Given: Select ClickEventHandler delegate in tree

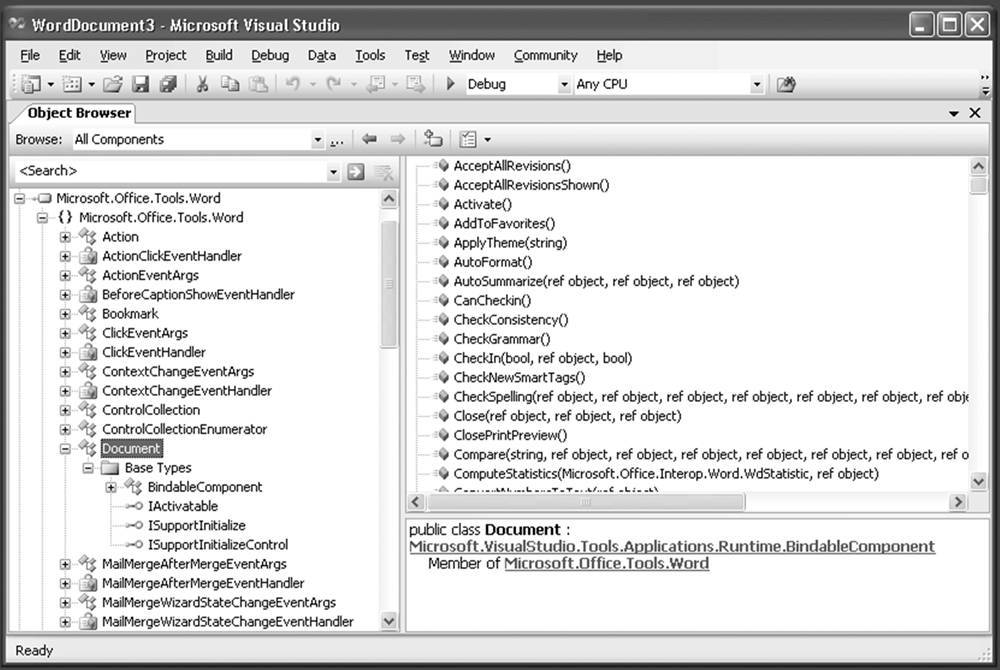Looking at the screenshot, I should click(x=154, y=352).
